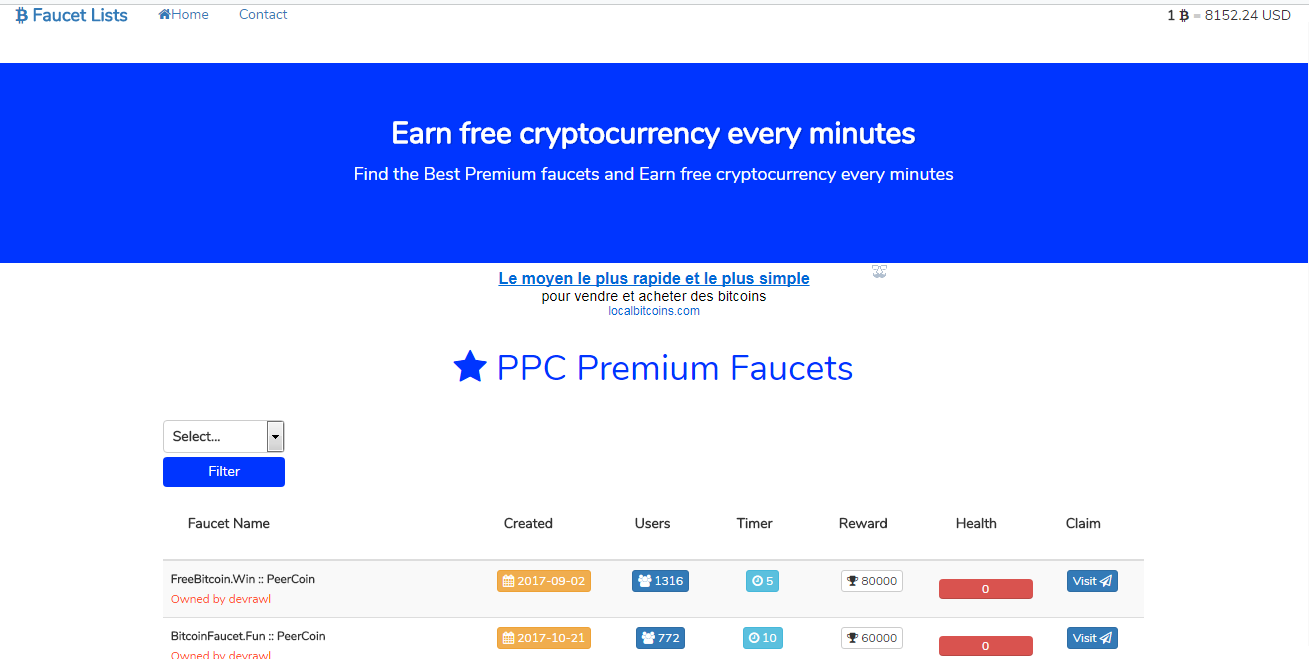Visit the FreeBitcoin.Win PeerCoin faucet
The width and height of the screenshot is (1309, 659).
coord(1092,581)
